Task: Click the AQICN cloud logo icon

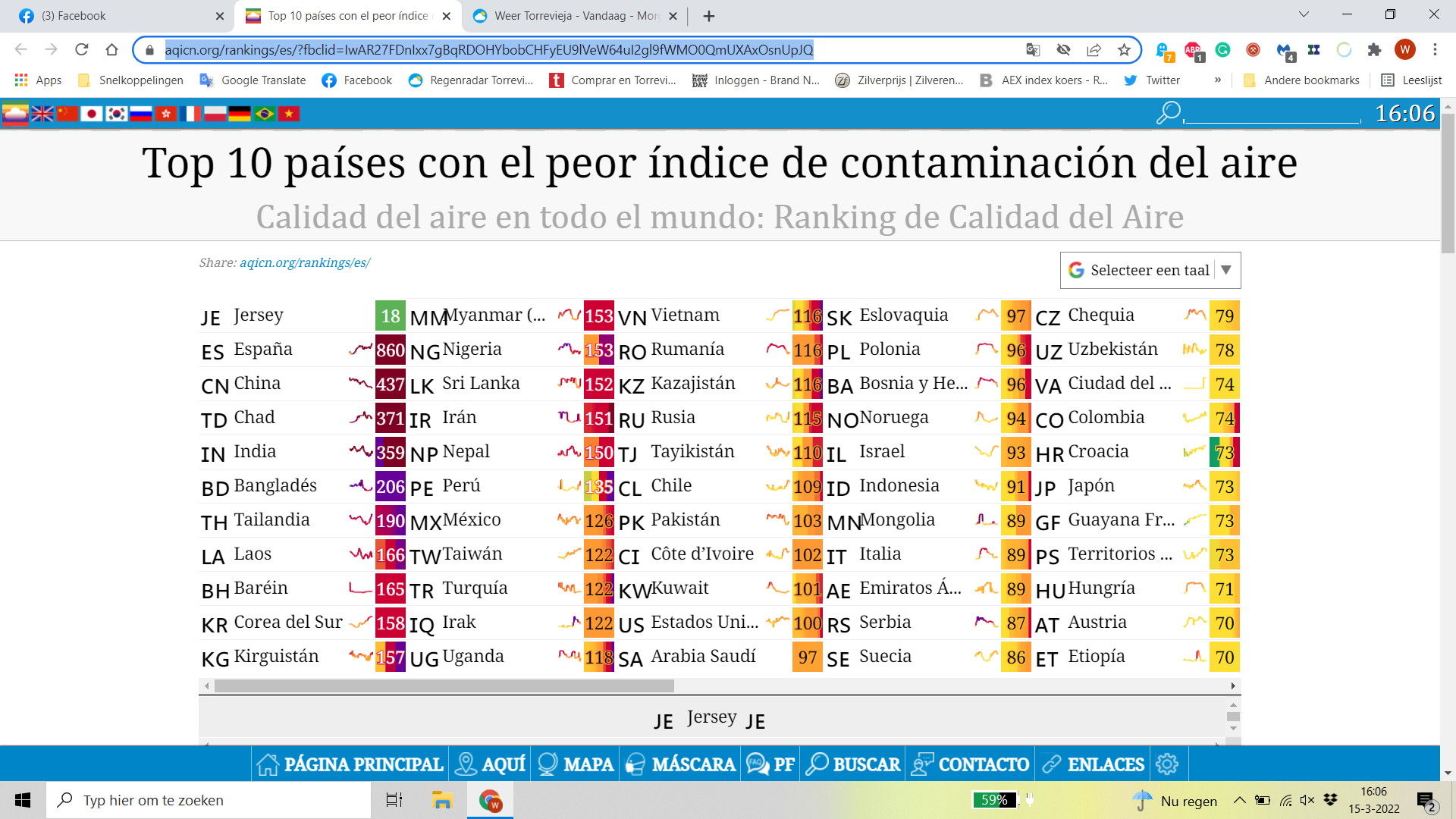Action: tap(15, 114)
